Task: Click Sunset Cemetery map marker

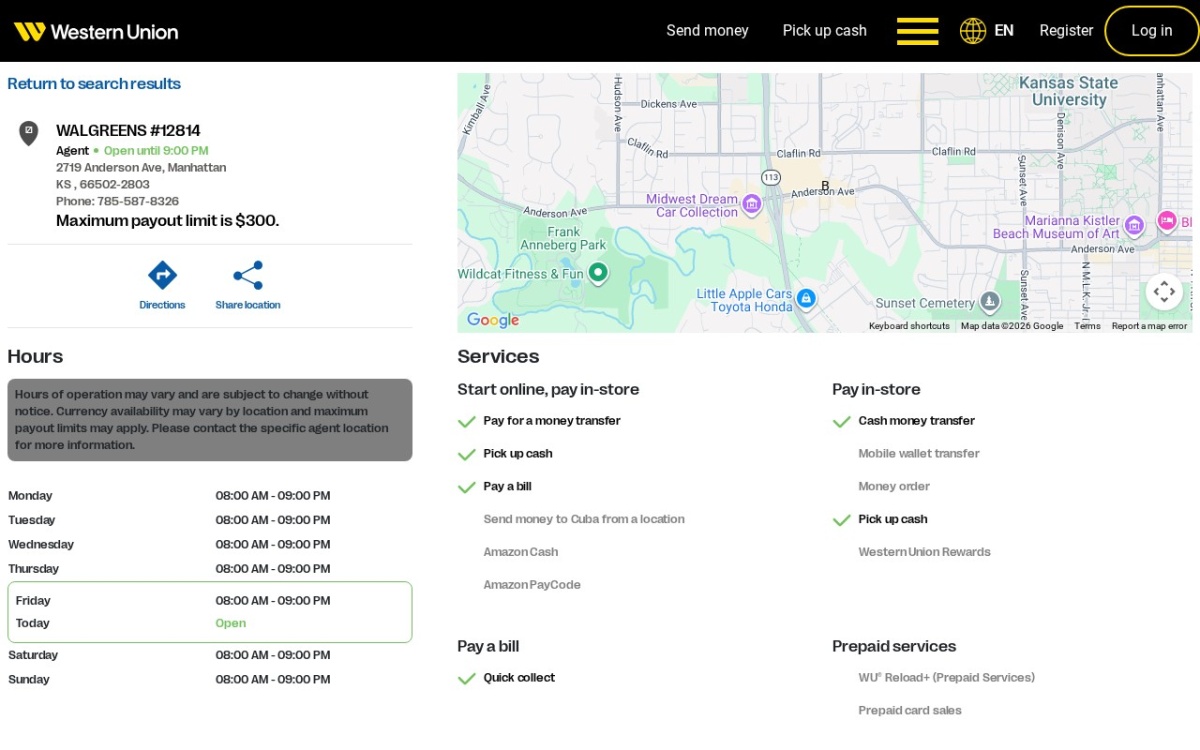Action: click(989, 300)
